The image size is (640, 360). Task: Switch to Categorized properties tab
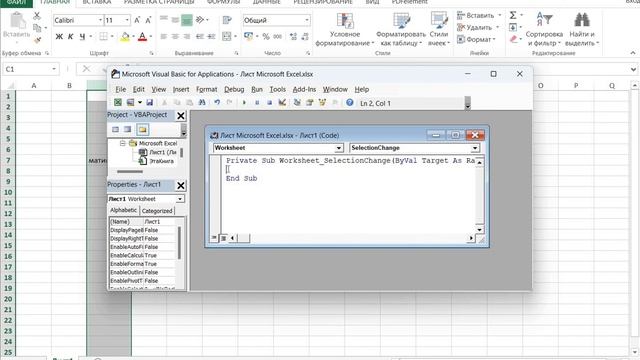coord(157,211)
